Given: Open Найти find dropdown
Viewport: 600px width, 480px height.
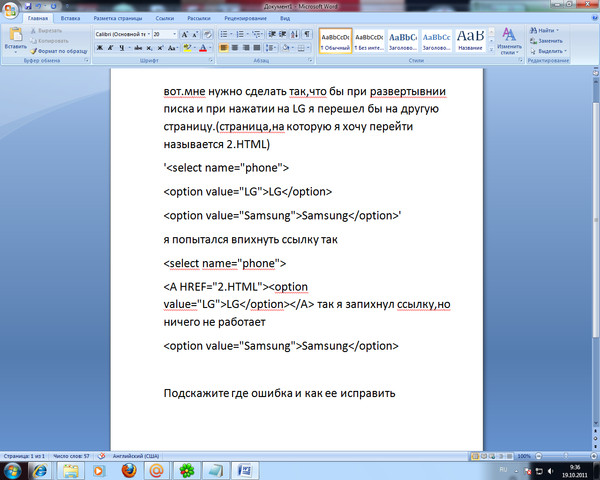Looking at the screenshot, I should (x=558, y=30).
